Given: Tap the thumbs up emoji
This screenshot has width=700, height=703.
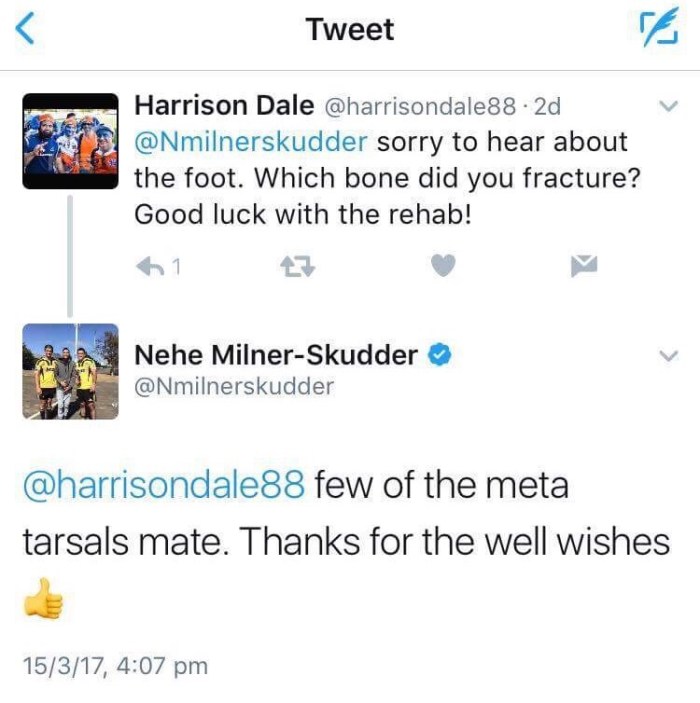Looking at the screenshot, I should coord(42,598).
